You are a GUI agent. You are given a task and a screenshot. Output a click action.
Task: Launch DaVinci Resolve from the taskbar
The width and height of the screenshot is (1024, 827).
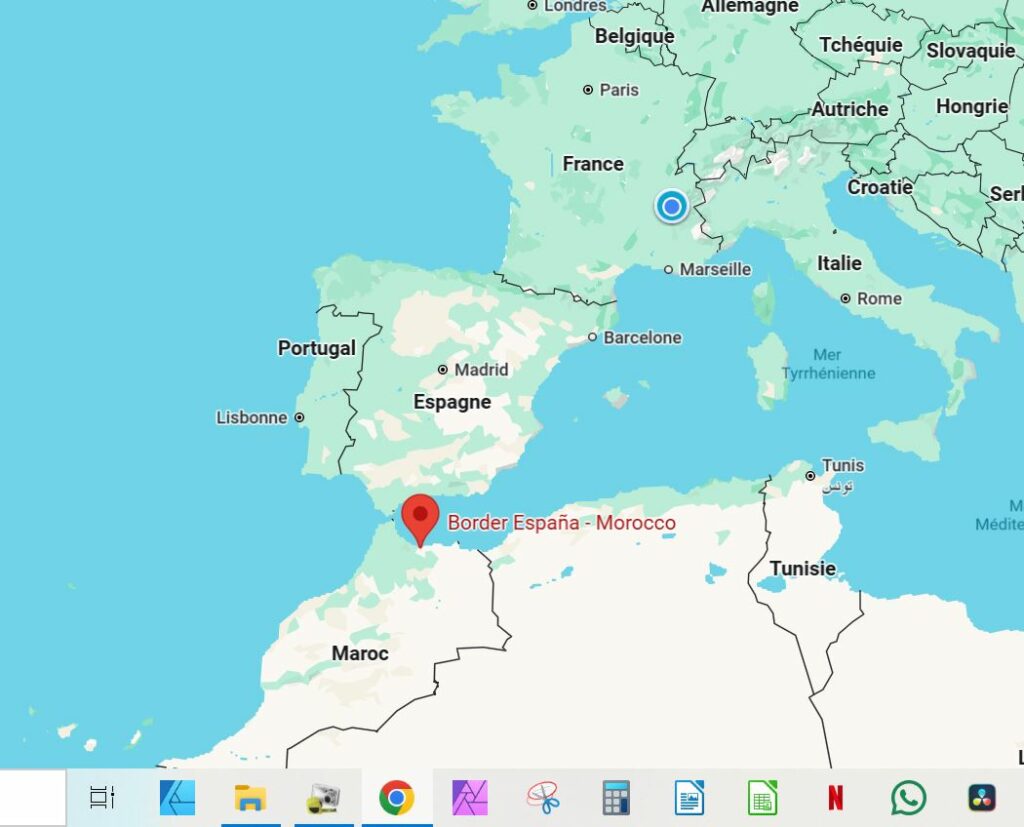pyautogui.click(x=982, y=797)
